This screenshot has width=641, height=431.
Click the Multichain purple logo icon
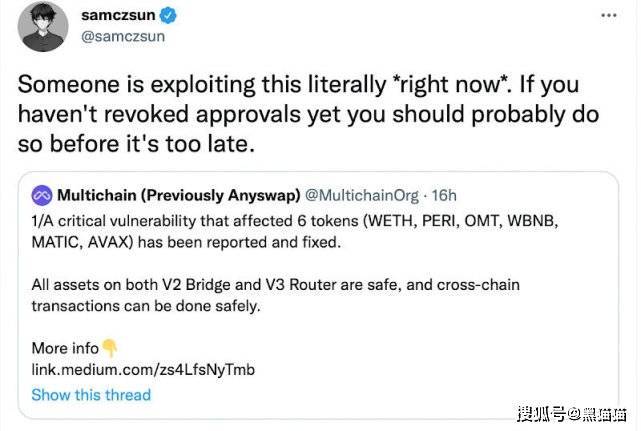[42, 193]
